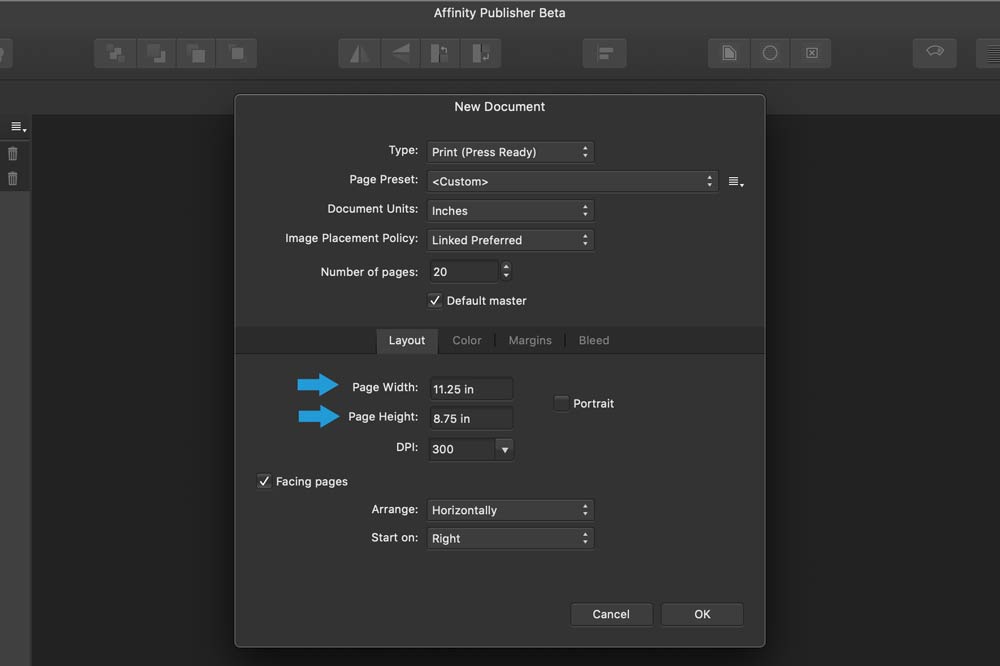
Task: Open the preset options menu beside Page Preset
Action: [736, 182]
